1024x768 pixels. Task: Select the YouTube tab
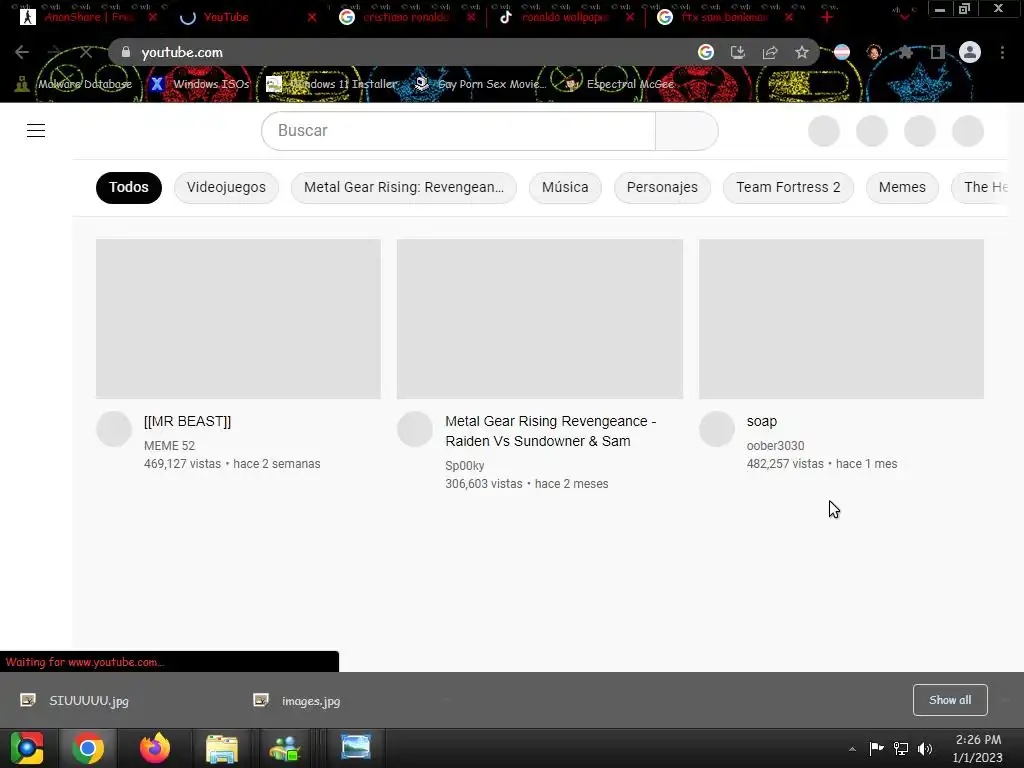[x=247, y=18]
